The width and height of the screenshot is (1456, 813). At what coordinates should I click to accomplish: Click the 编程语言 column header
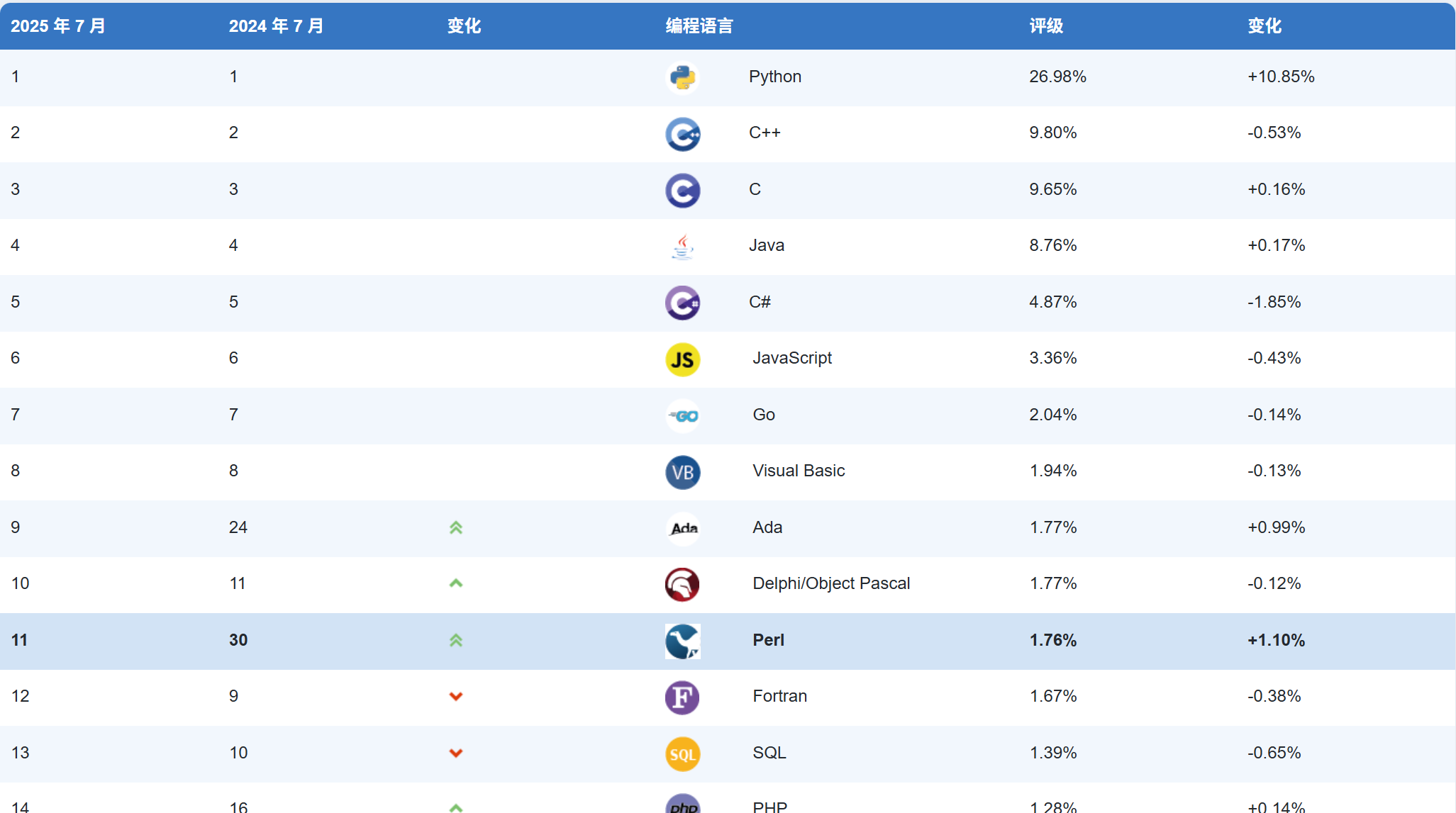[x=699, y=26]
